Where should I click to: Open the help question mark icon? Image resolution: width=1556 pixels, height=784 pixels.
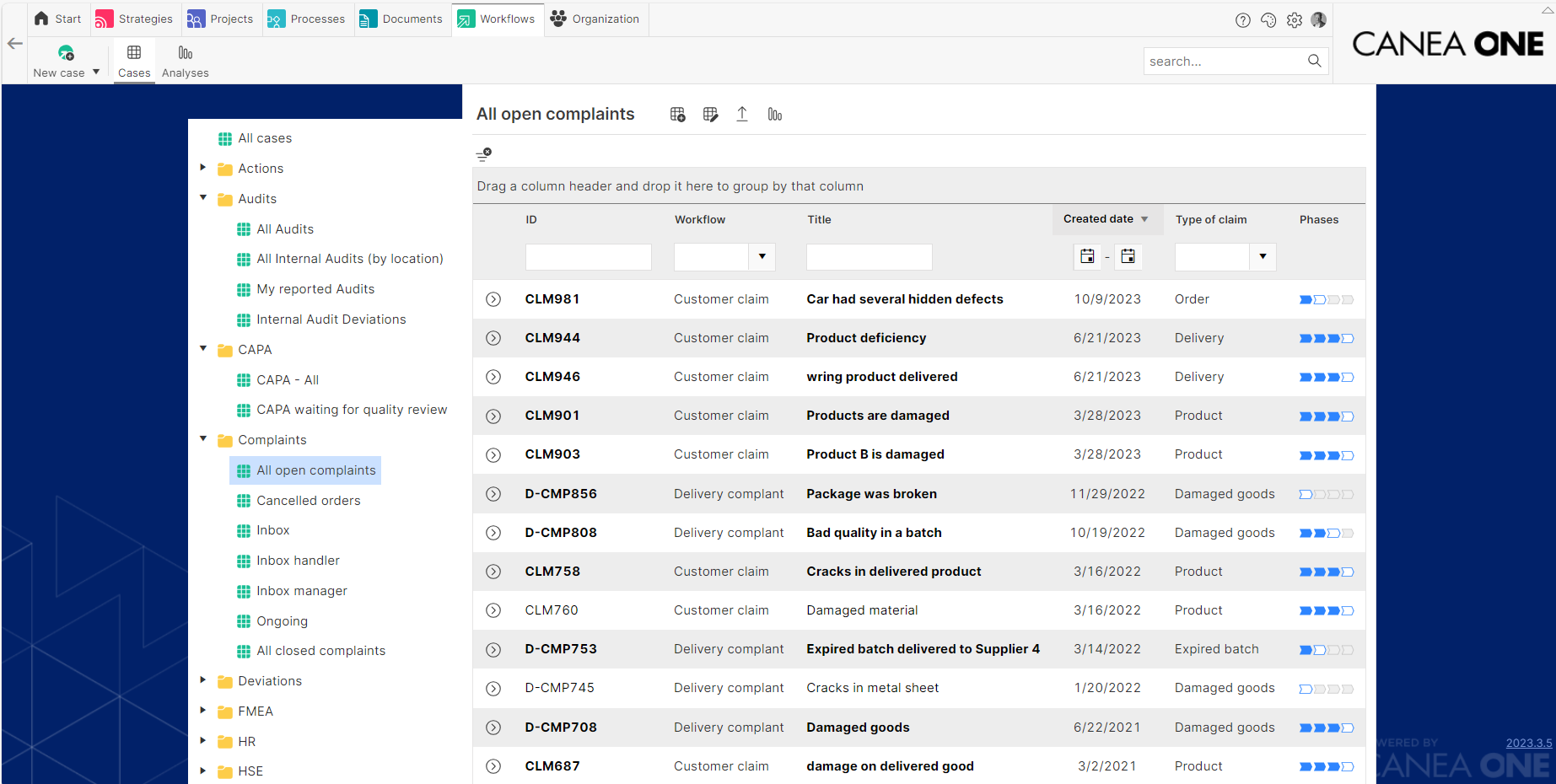[x=1242, y=20]
